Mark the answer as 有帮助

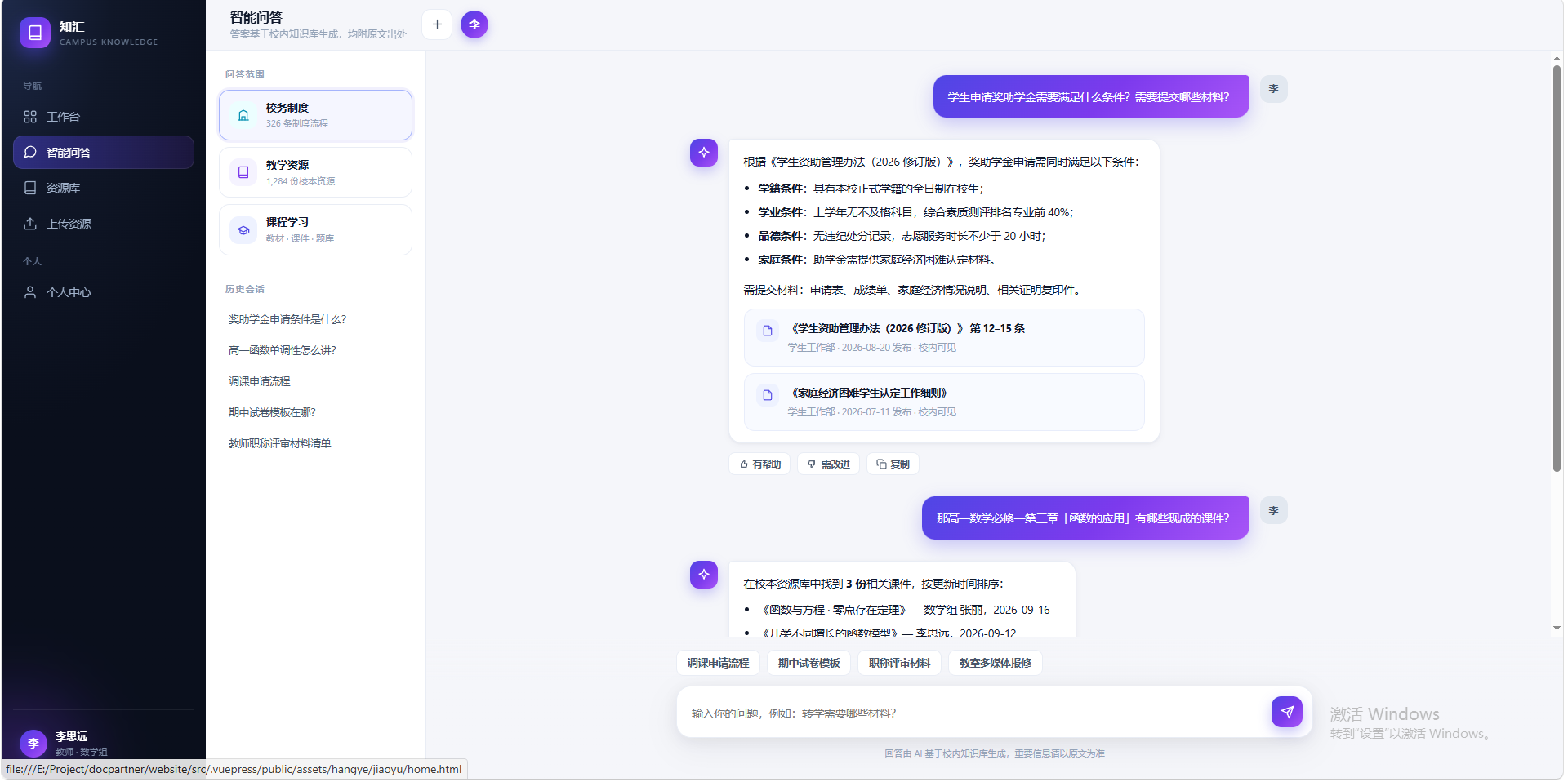tap(759, 464)
